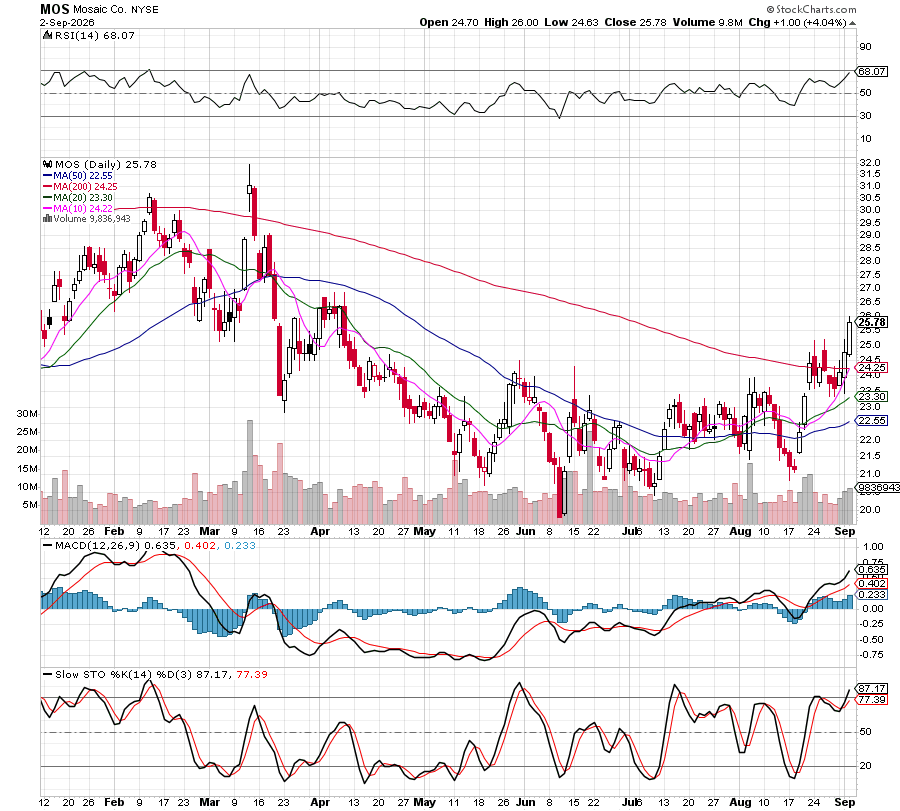Click the May label below the Slow STO panel
Image resolution: width=900 pixels, height=811 pixels.
(x=424, y=802)
